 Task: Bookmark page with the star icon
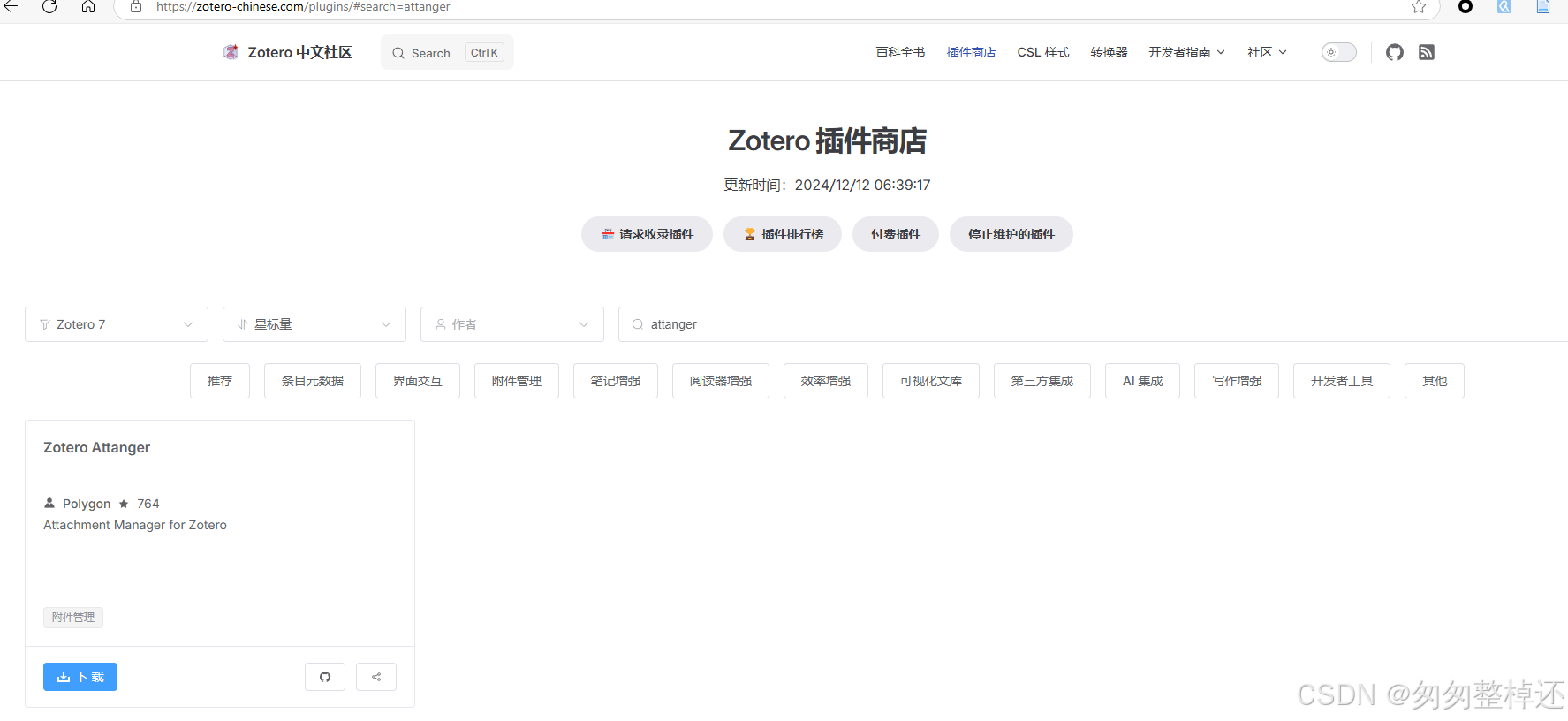(1419, 6)
